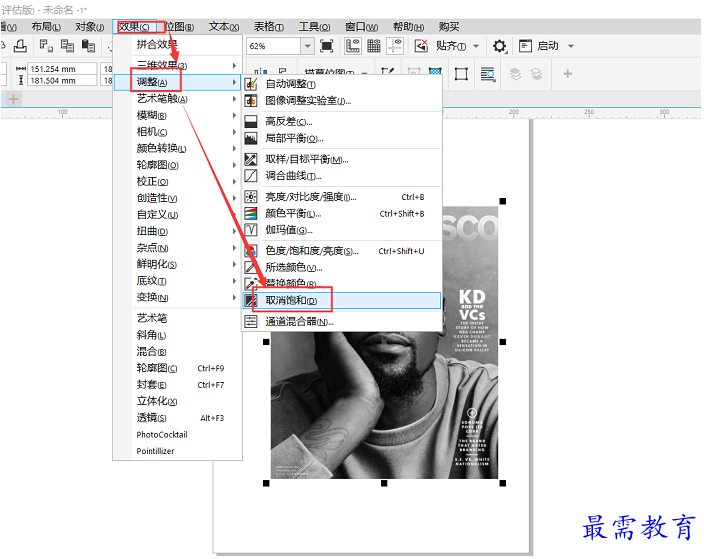Open the 效果 menu in the menu bar
The height and width of the screenshot is (559, 704).
tap(134, 27)
